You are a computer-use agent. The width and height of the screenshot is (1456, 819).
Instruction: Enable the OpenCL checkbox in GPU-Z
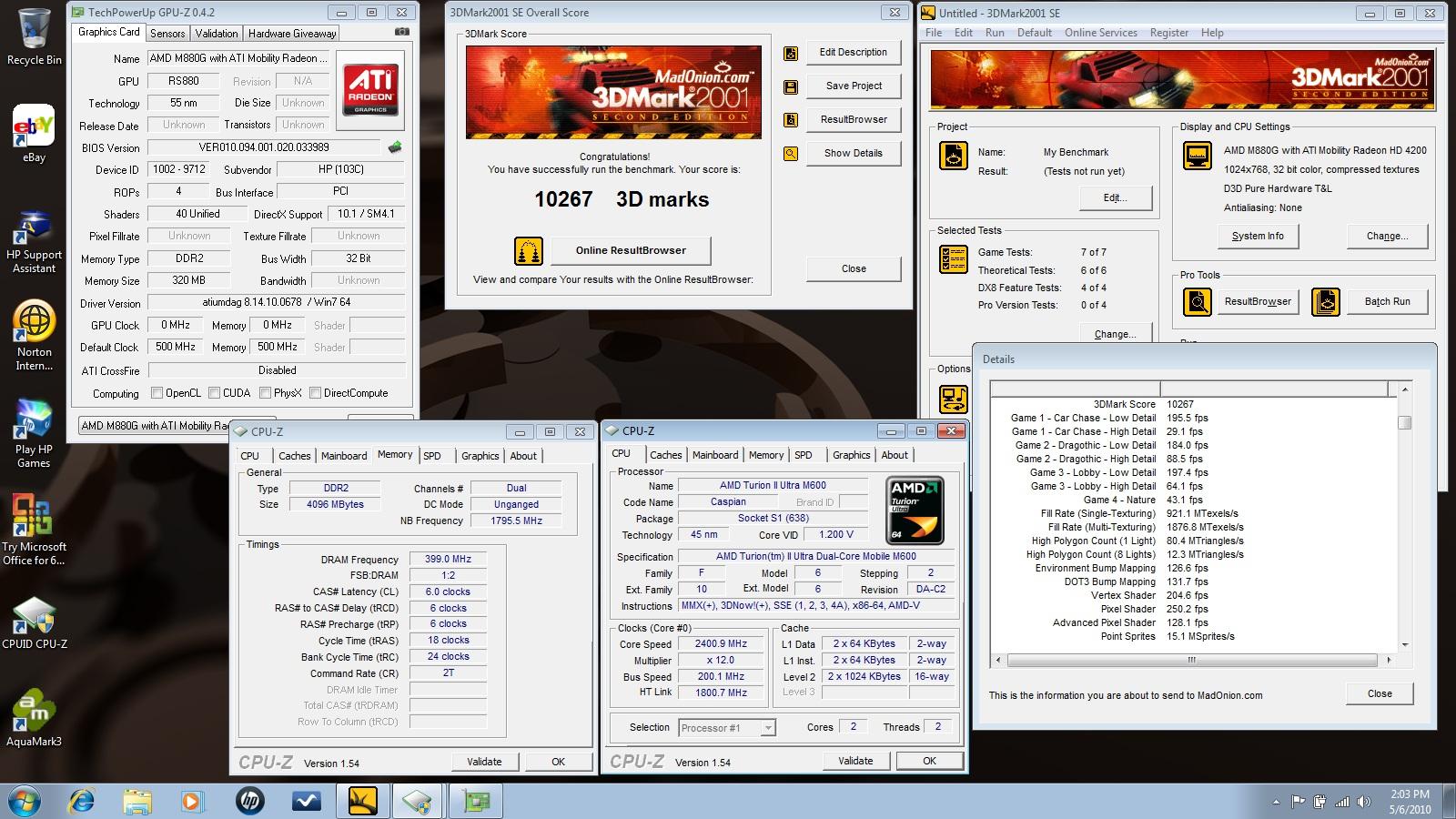tap(157, 393)
